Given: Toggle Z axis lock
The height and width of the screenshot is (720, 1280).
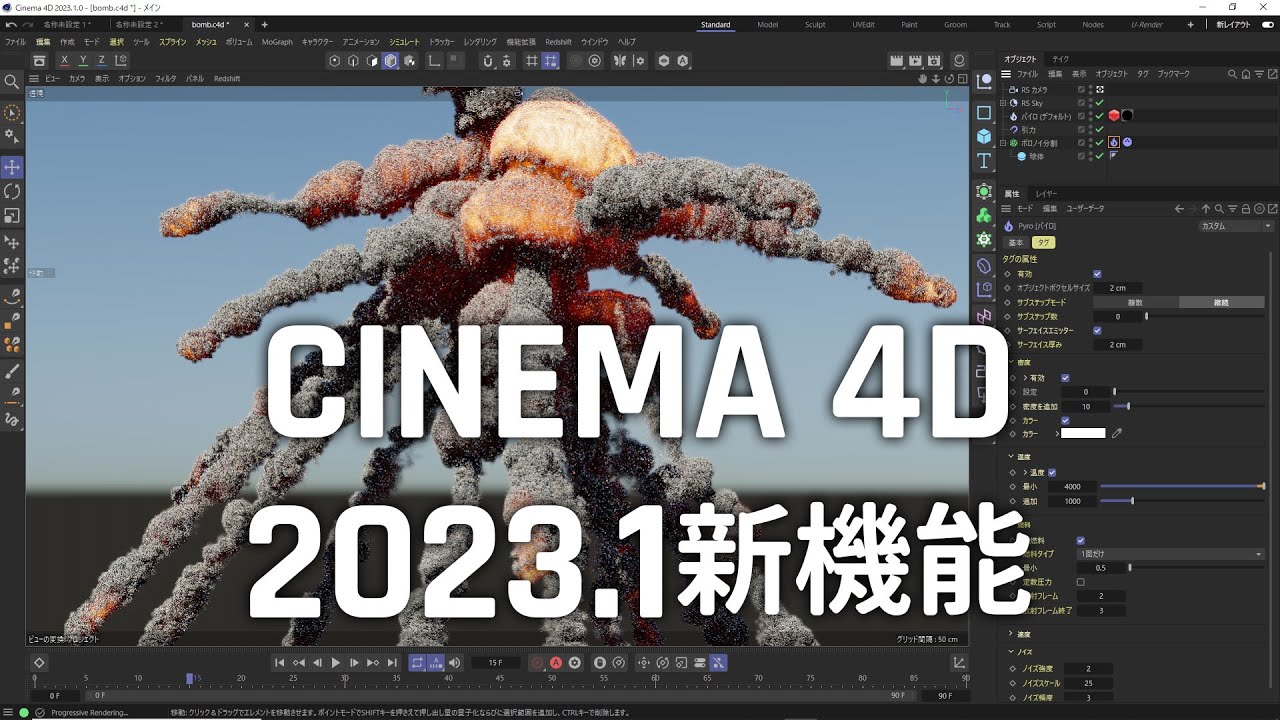Looking at the screenshot, I should pos(101,61).
